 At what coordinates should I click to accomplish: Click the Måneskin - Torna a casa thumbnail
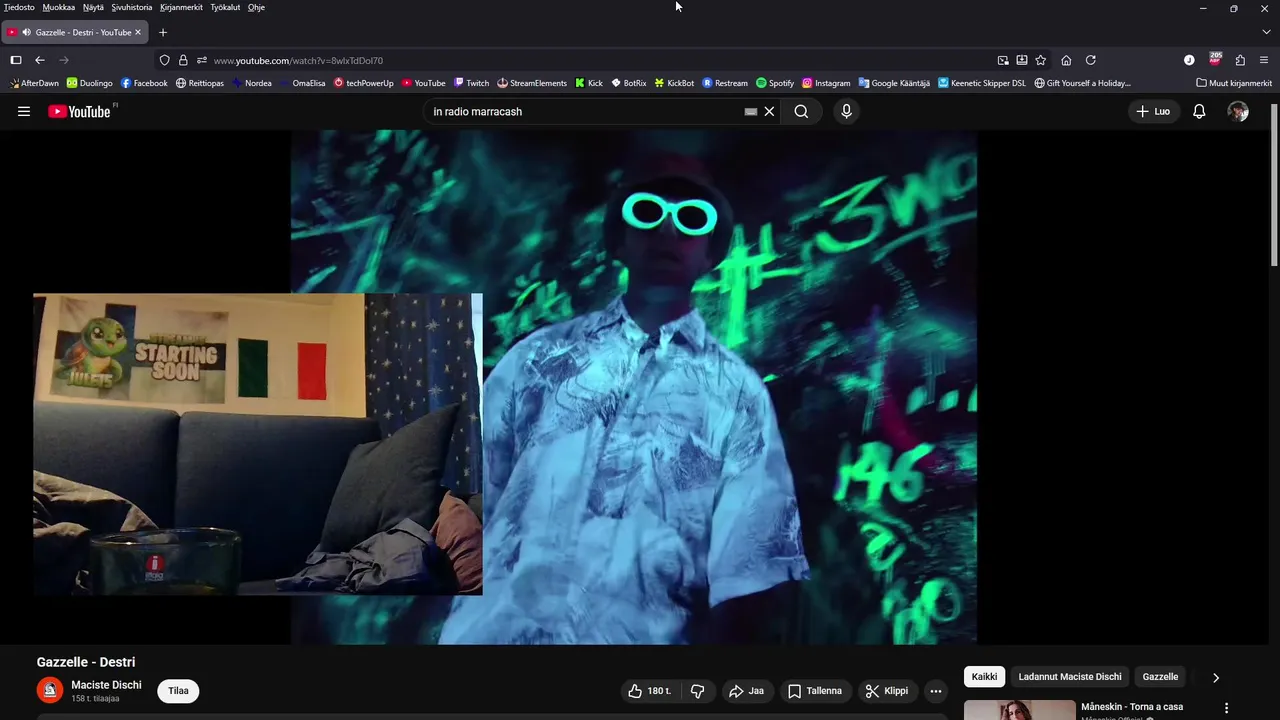click(1019, 710)
